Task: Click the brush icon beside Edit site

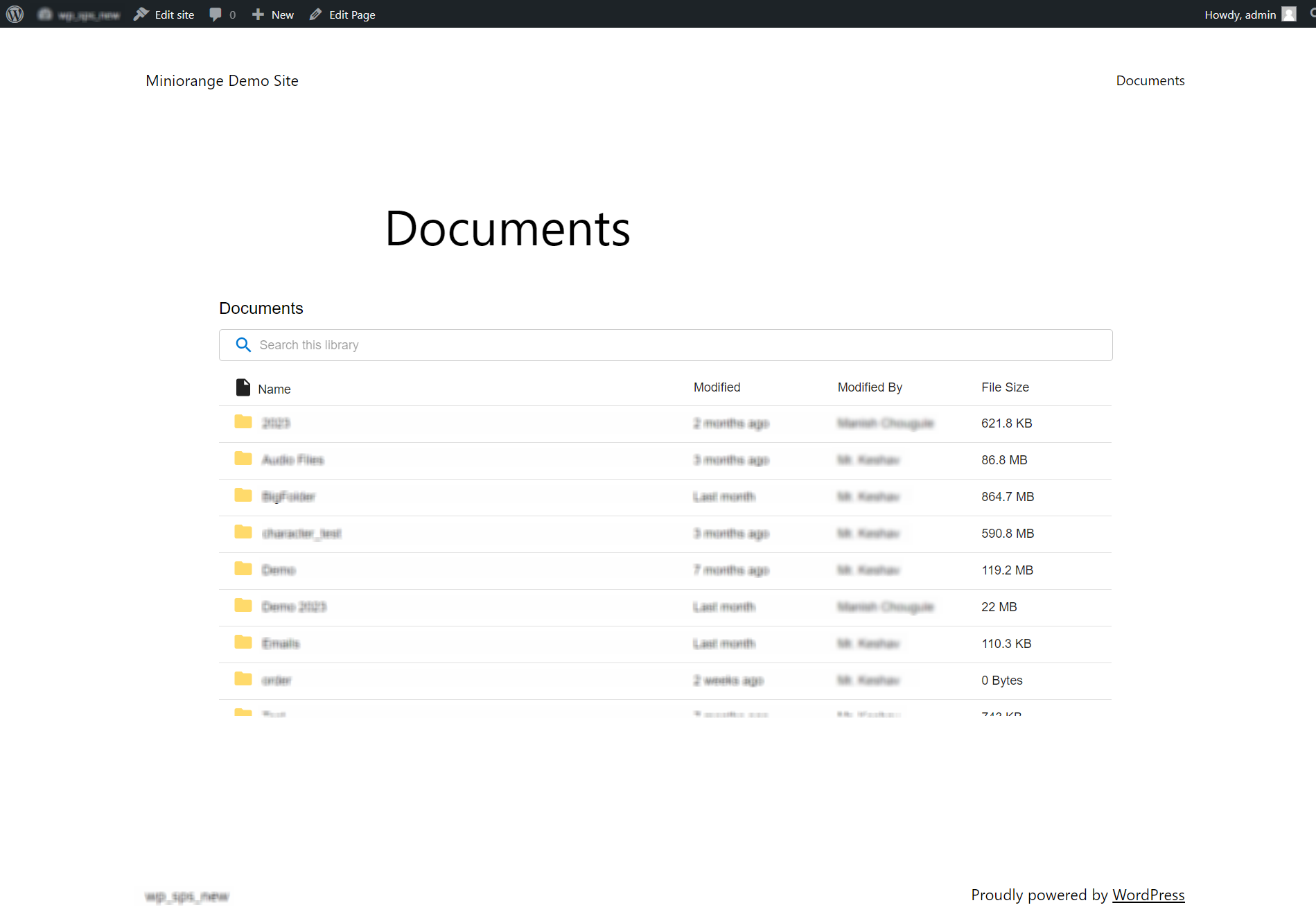Action: [141, 14]
